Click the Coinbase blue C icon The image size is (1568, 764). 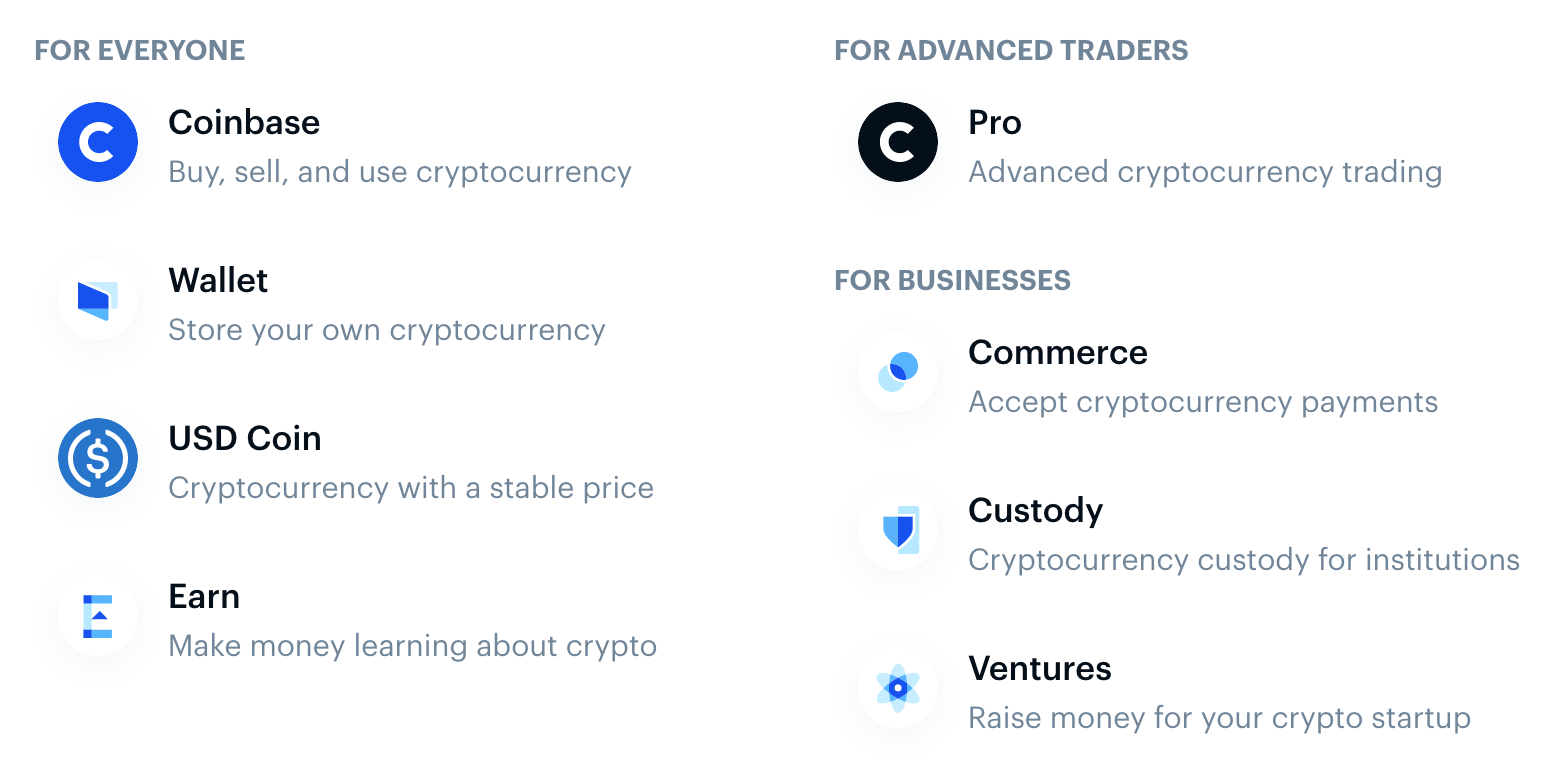coord(97,141)
